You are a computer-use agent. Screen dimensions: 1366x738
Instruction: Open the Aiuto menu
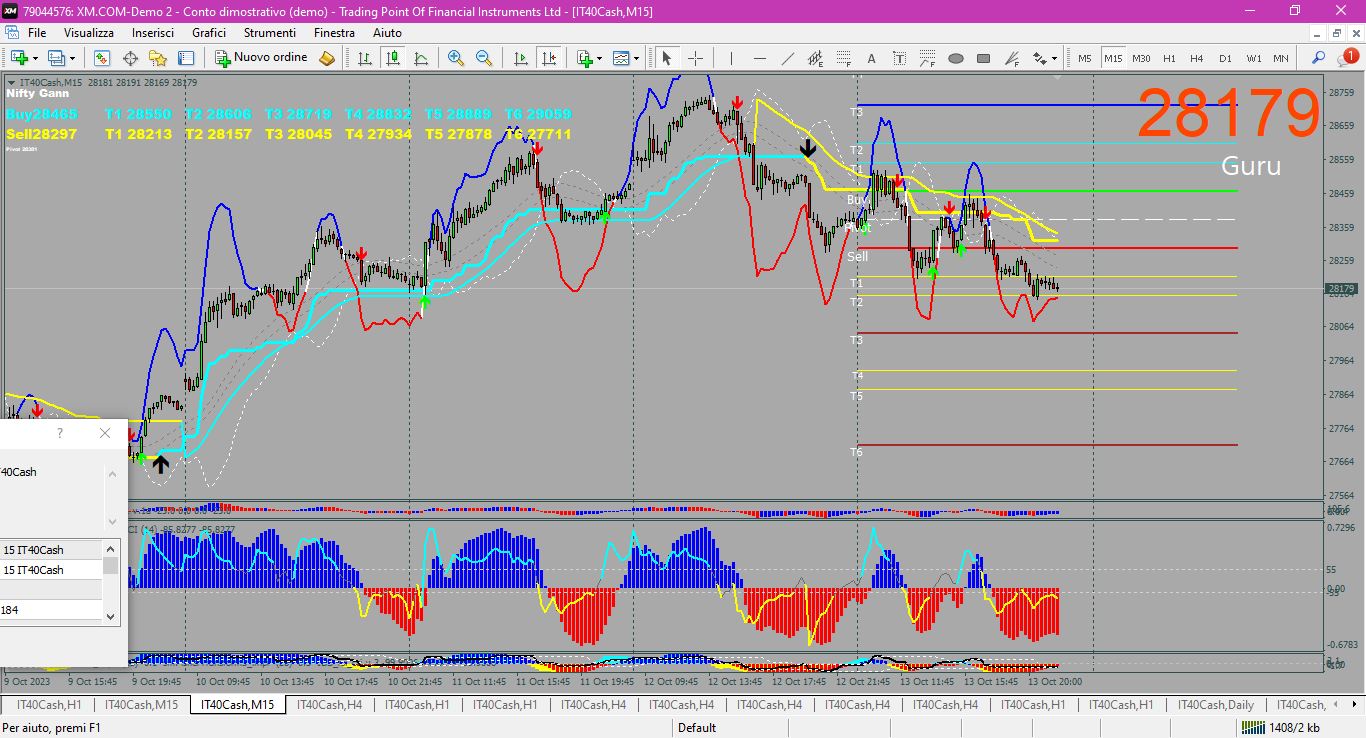[387, 32]
